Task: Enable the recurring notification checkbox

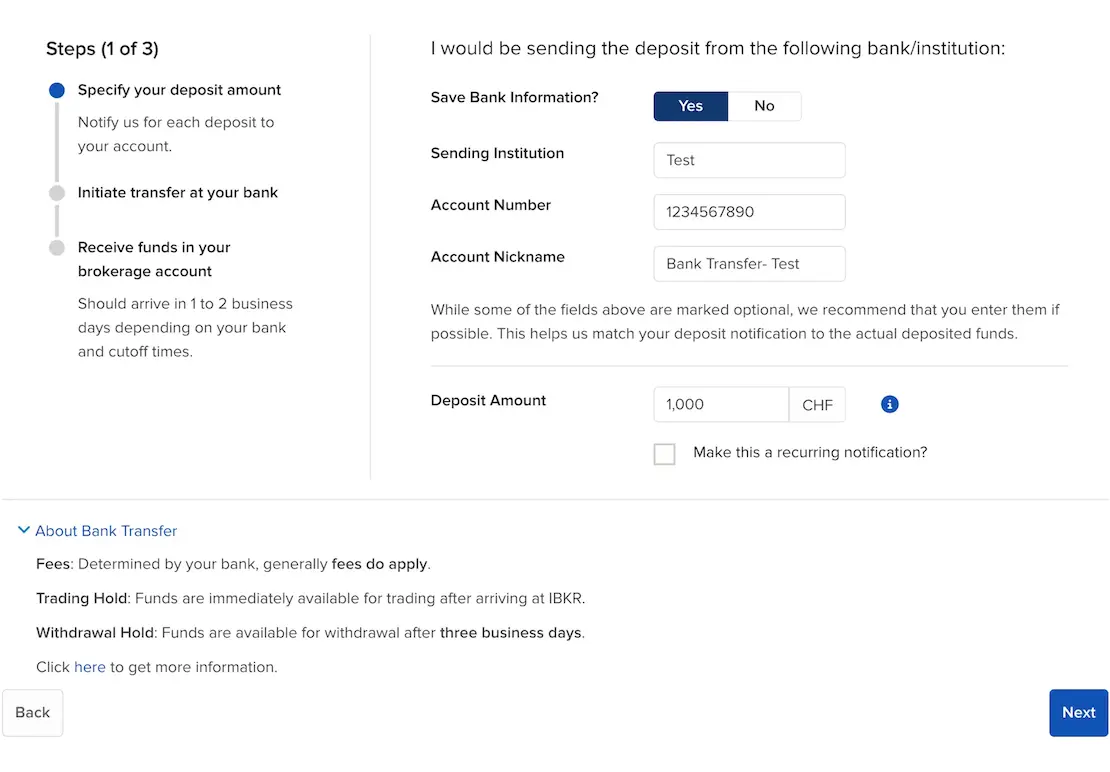Action: (664, 454)
